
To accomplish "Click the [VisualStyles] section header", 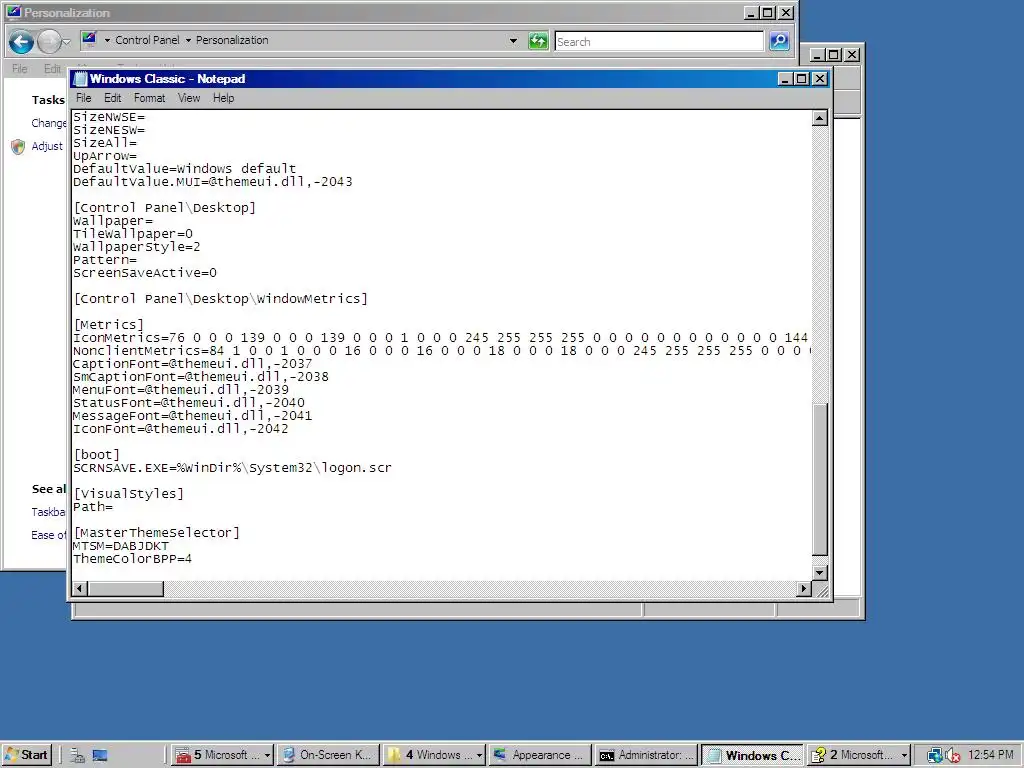I will 128,494.
